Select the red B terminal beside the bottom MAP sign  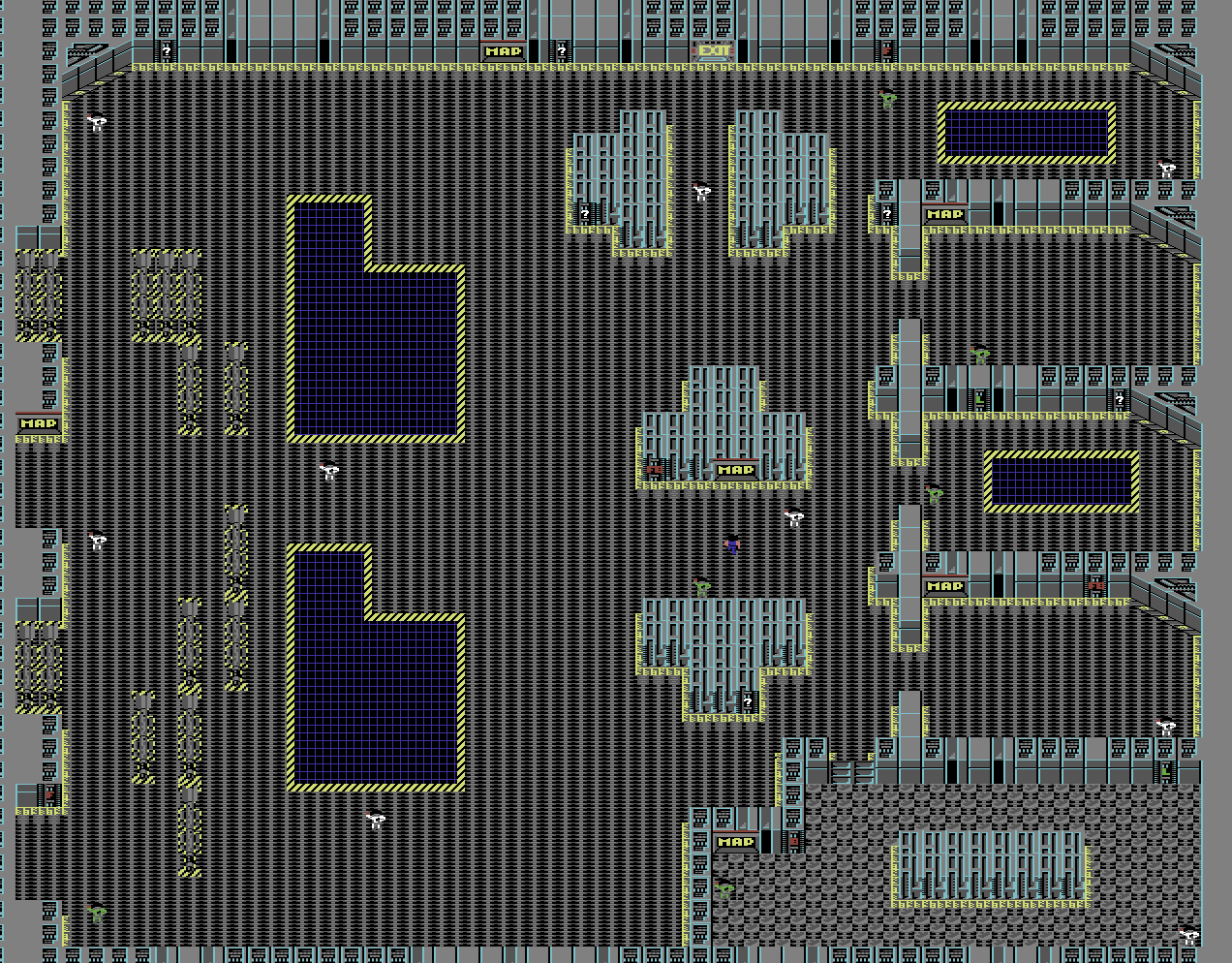pos(794,842)
